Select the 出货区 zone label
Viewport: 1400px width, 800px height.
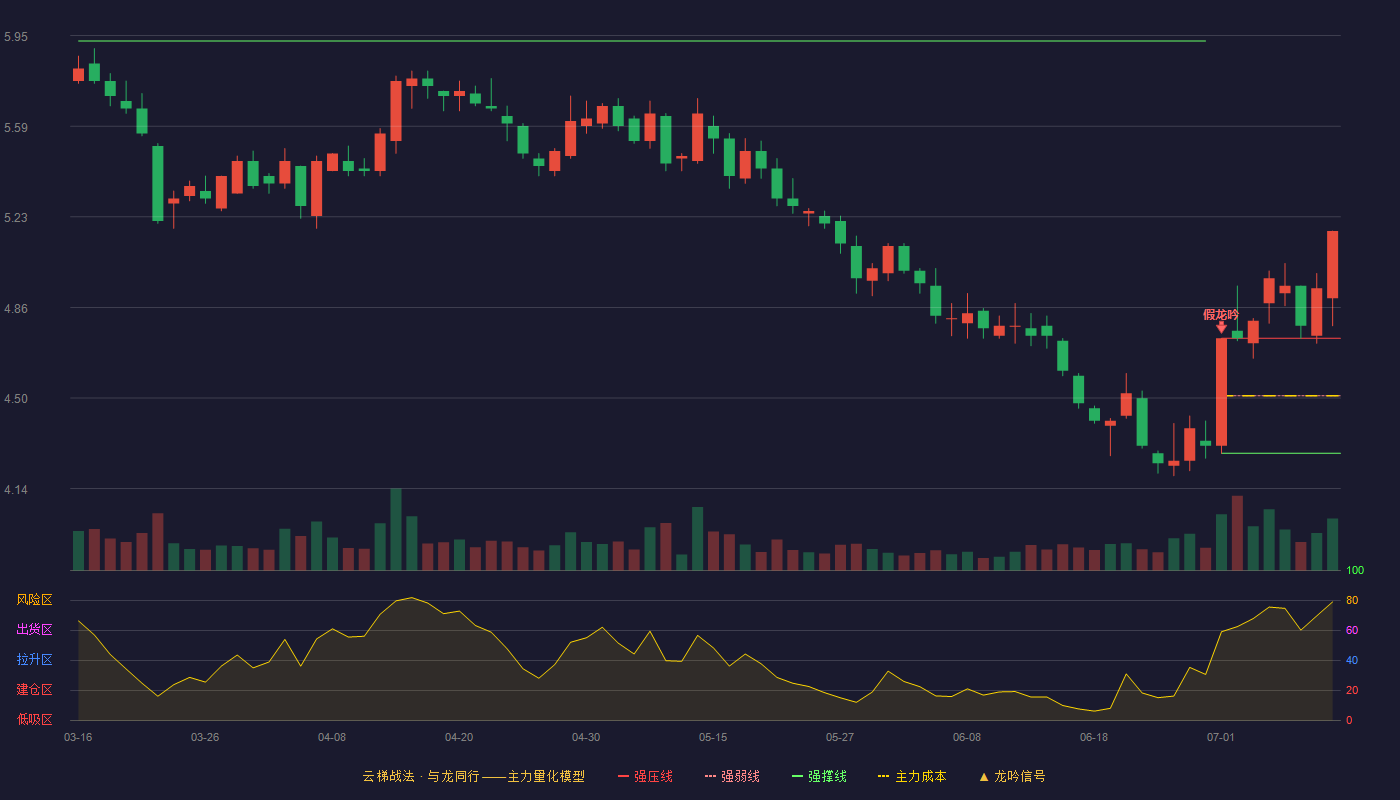click(x=34, y=630)
